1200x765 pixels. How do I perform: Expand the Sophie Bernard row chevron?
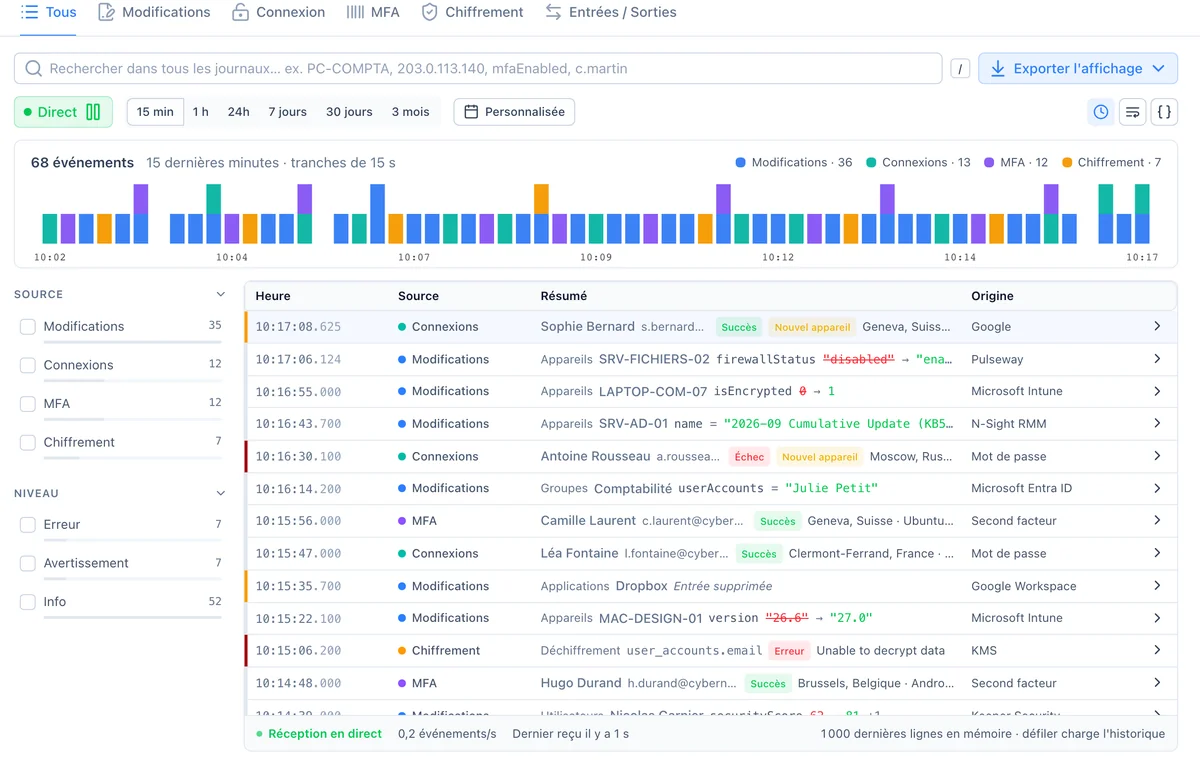click(1157, 327)
